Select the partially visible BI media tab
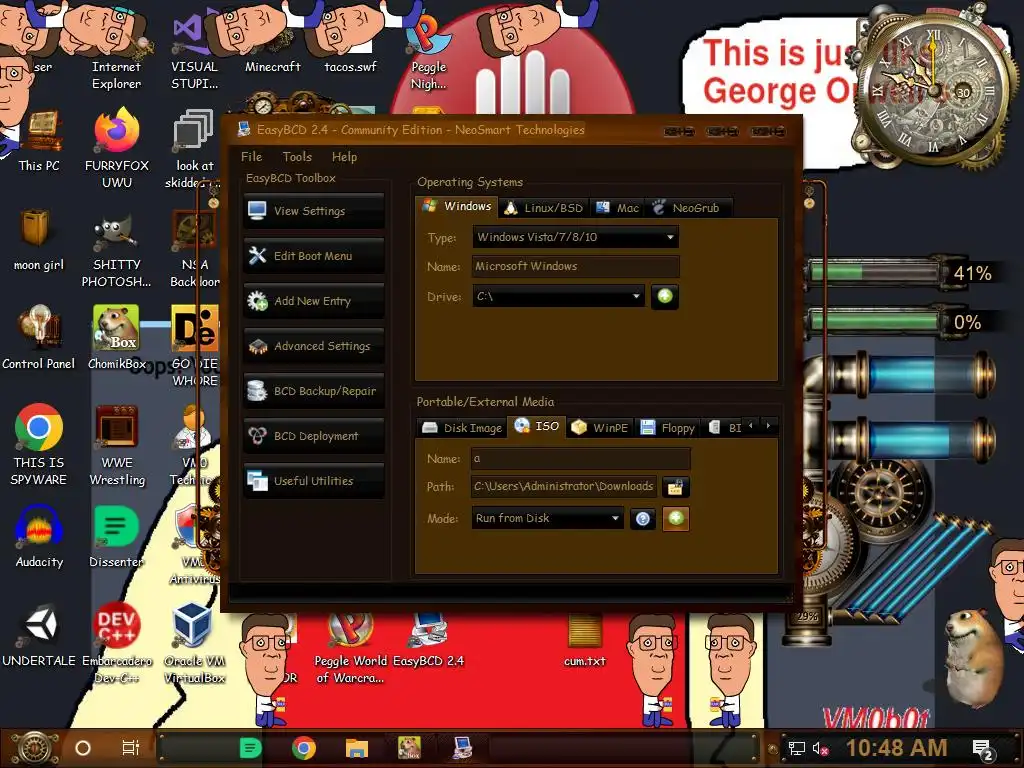 [x=725, y=428]
